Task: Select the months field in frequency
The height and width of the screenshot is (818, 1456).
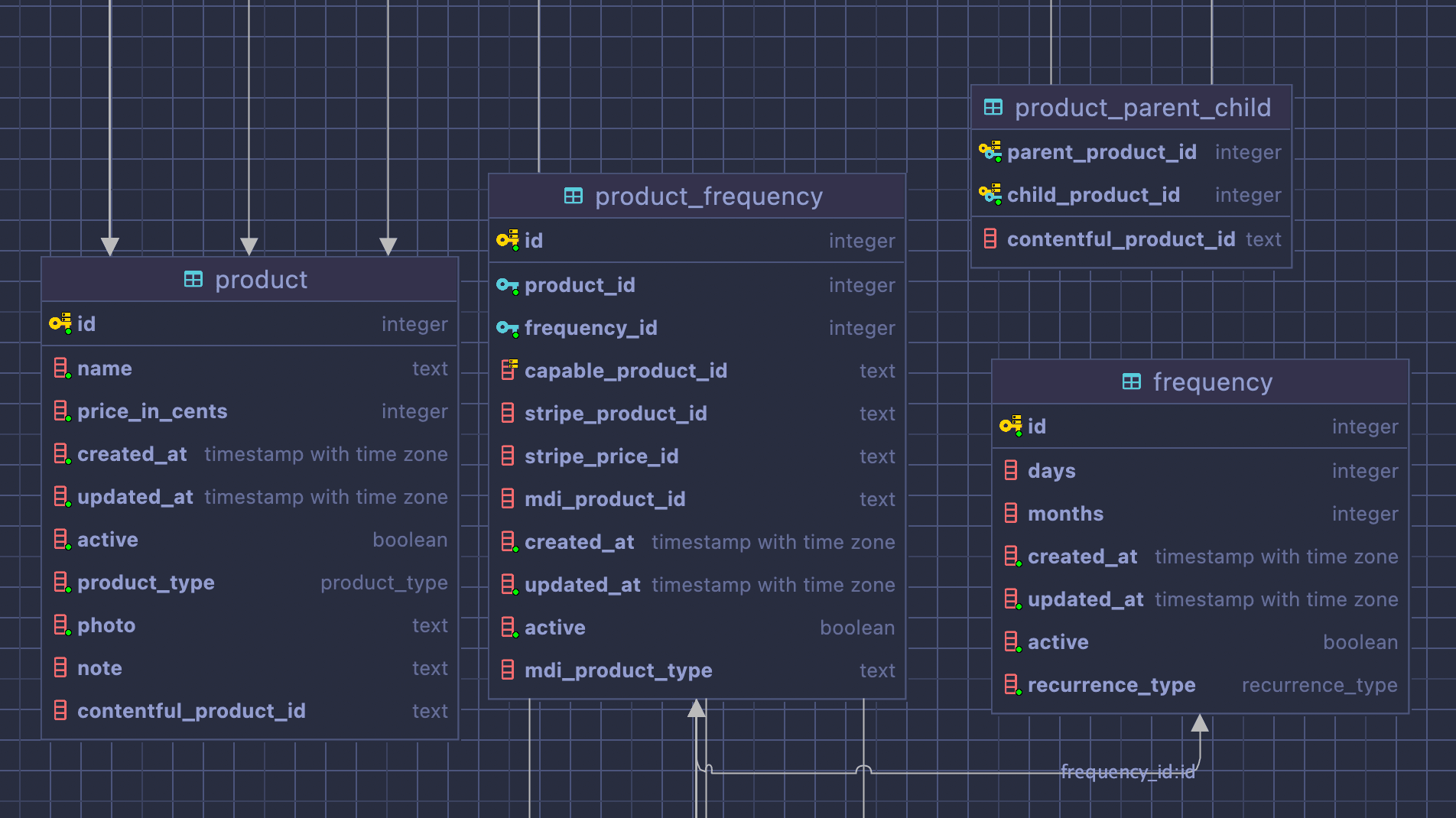Action: click(x=1065, y=513)
